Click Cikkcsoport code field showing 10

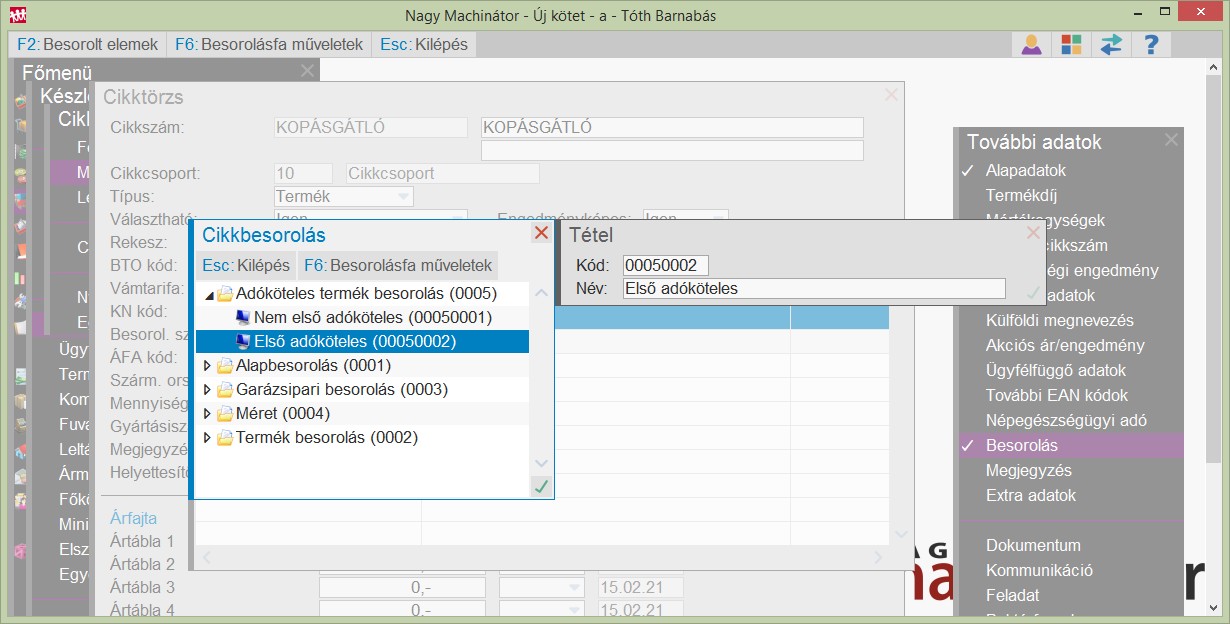[x=304, y=174]
